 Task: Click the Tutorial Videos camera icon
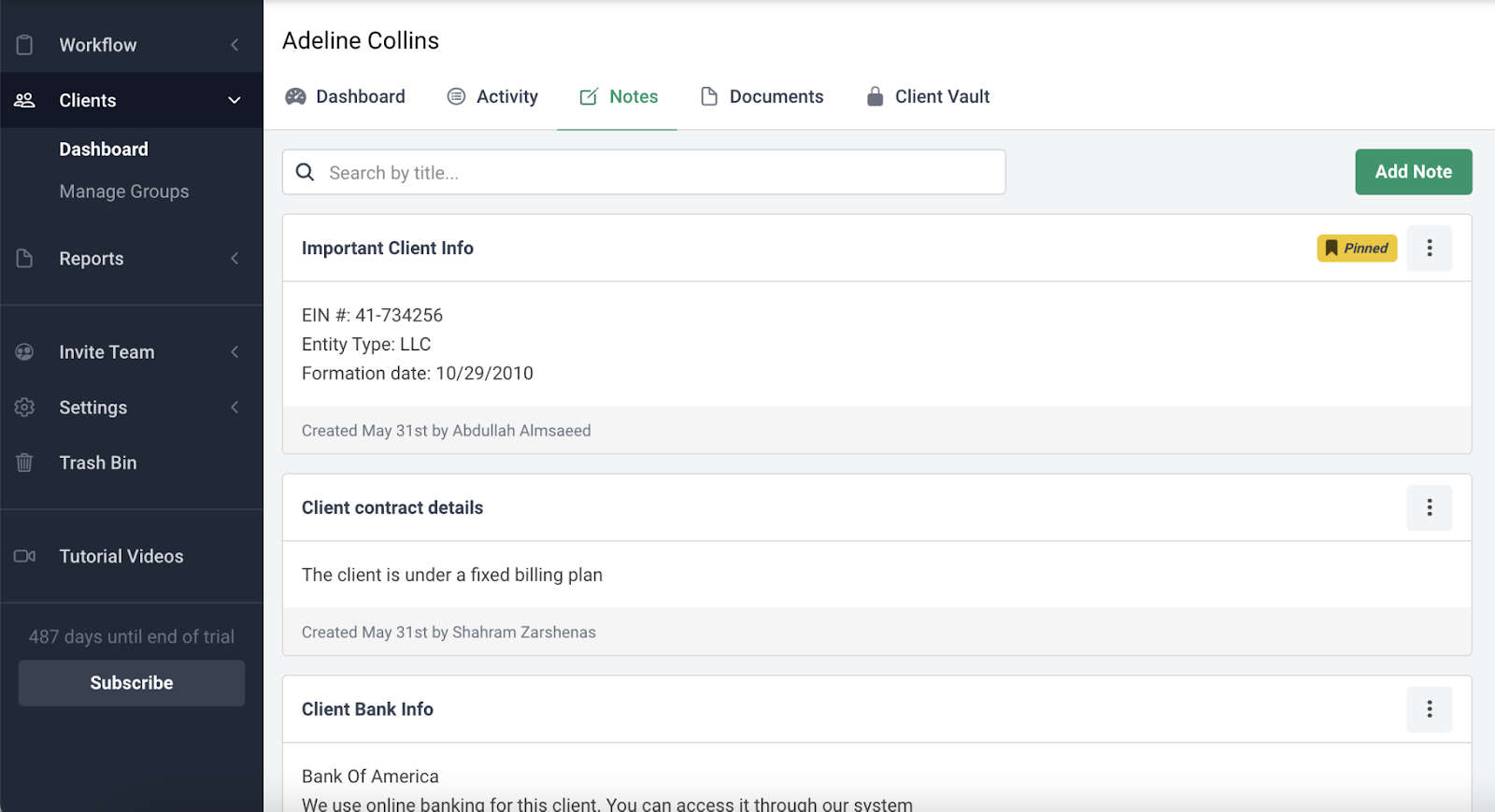(25, 556)
